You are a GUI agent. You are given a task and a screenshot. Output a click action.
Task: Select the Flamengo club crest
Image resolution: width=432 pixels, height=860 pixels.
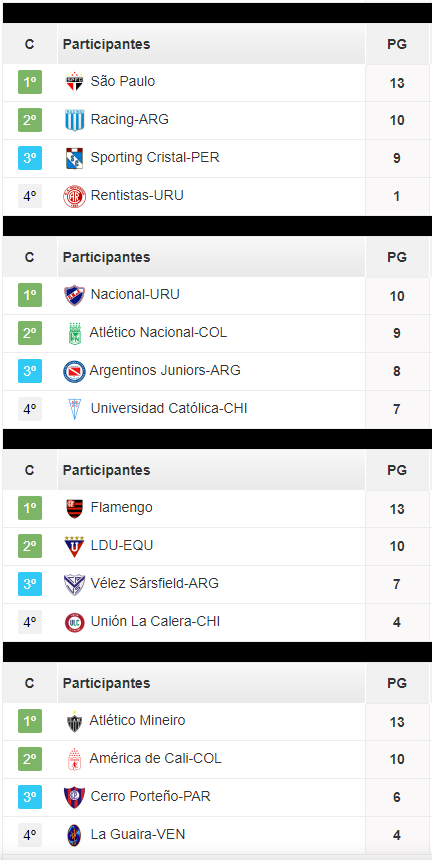(x=74, y=508)
